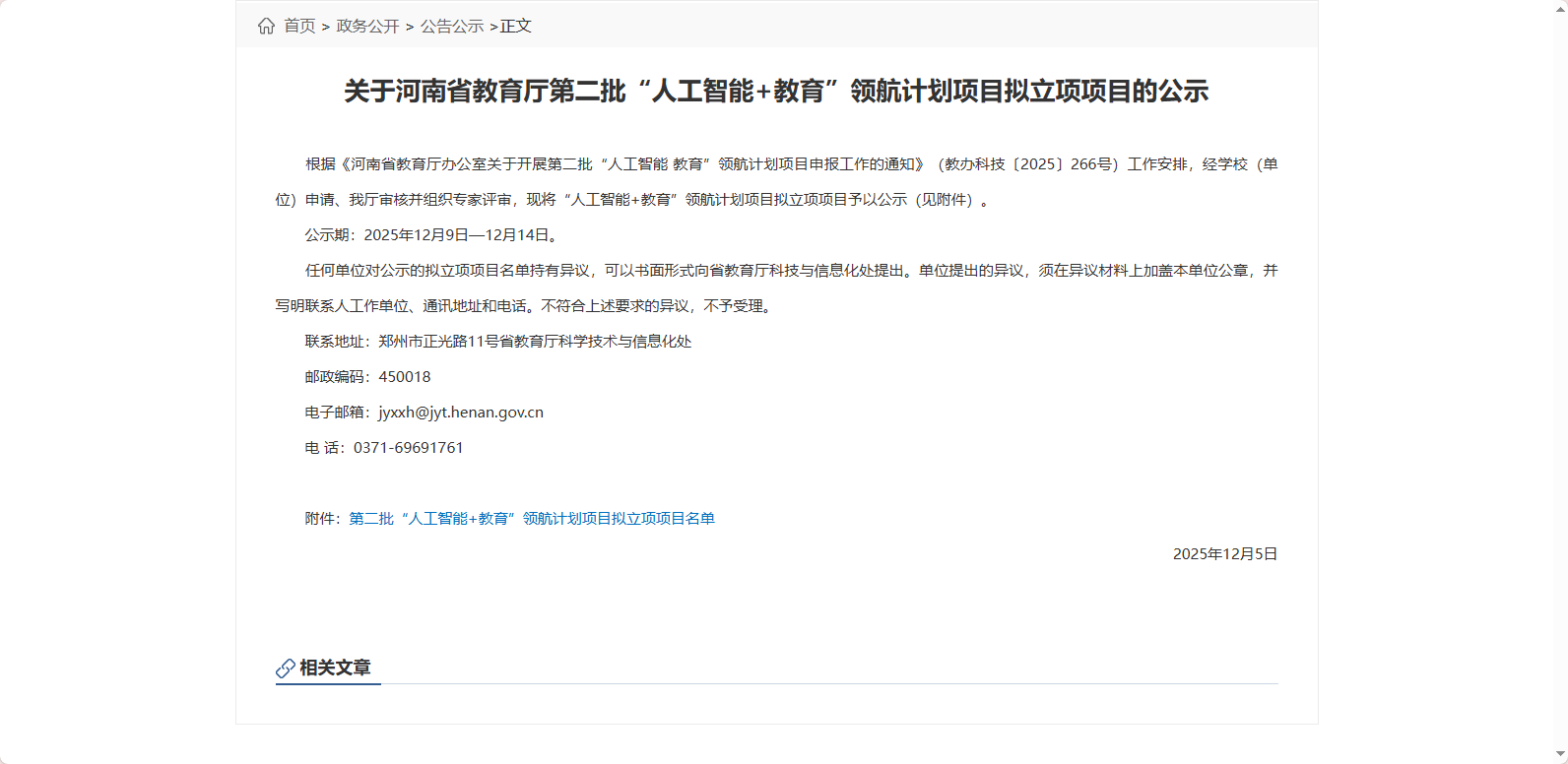Open the attachment 第二批"人工智能+教育"领航计划项目拟立项项目名单
1568x764 pixels.
(532, 519)
